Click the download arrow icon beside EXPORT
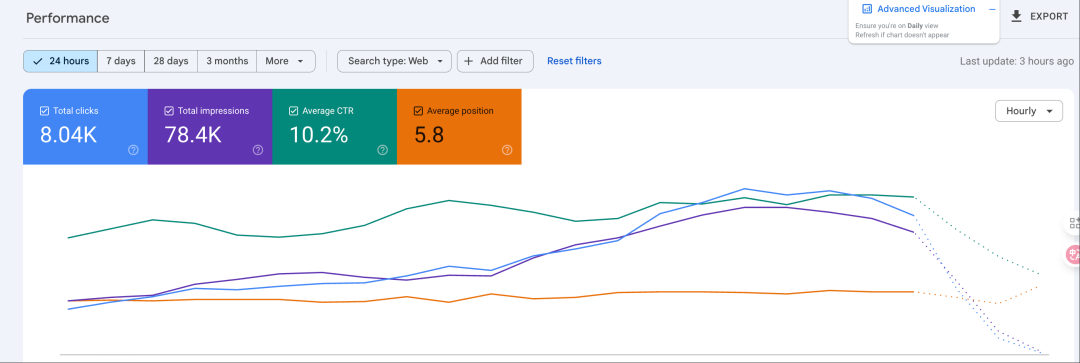 1017,17
